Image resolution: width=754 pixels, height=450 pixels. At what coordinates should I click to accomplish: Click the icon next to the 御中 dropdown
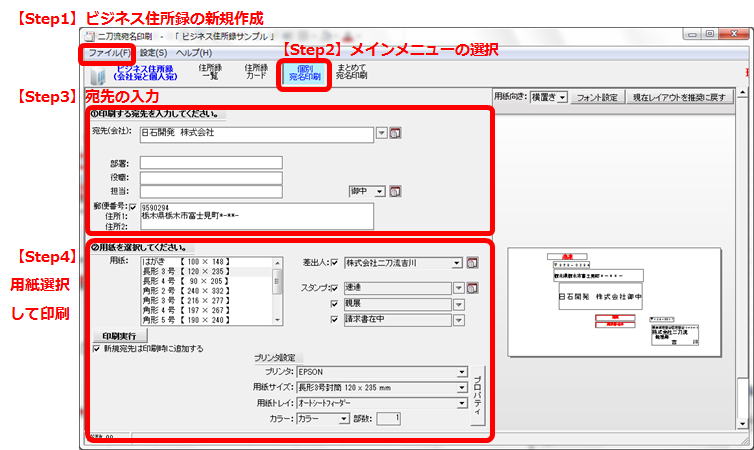coord(395,191)
